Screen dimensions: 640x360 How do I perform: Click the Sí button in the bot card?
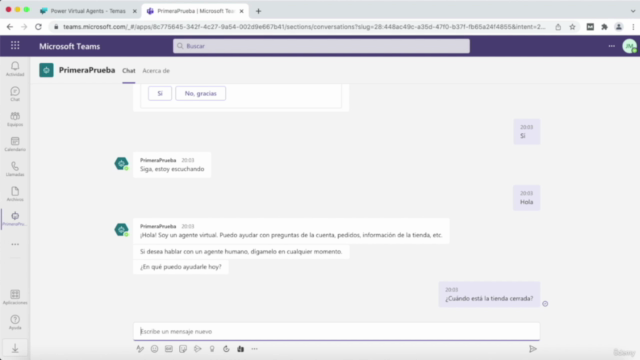click(x=160, y=93)
